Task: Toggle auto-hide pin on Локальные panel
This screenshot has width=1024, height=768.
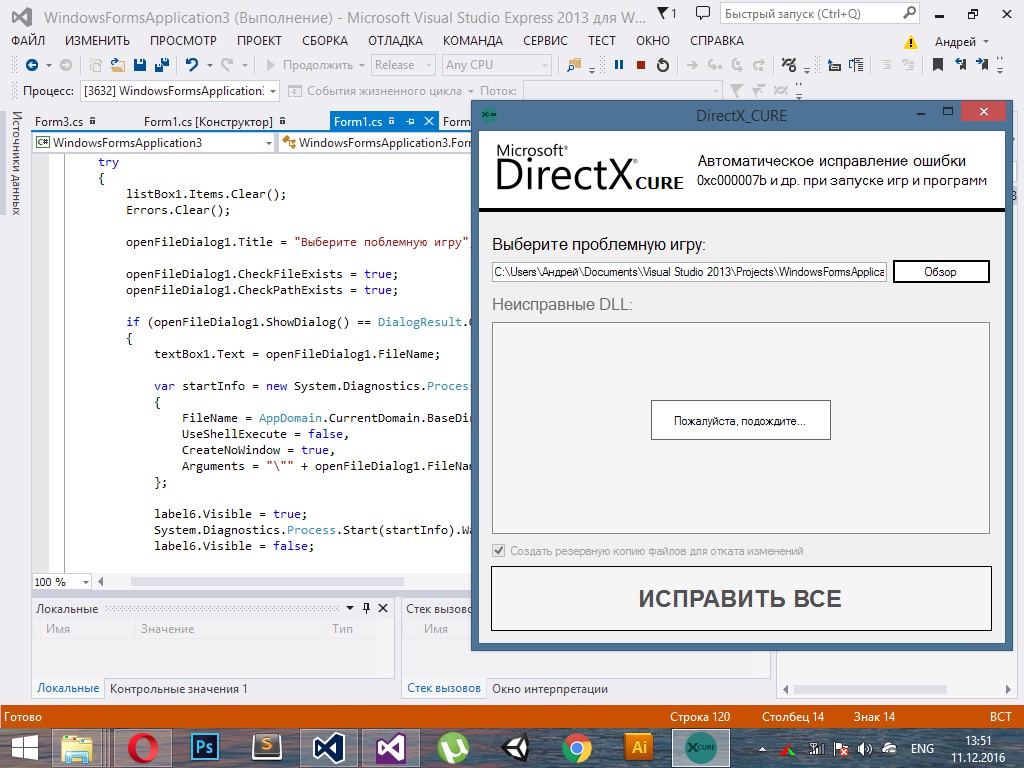Action: [366, 608]
